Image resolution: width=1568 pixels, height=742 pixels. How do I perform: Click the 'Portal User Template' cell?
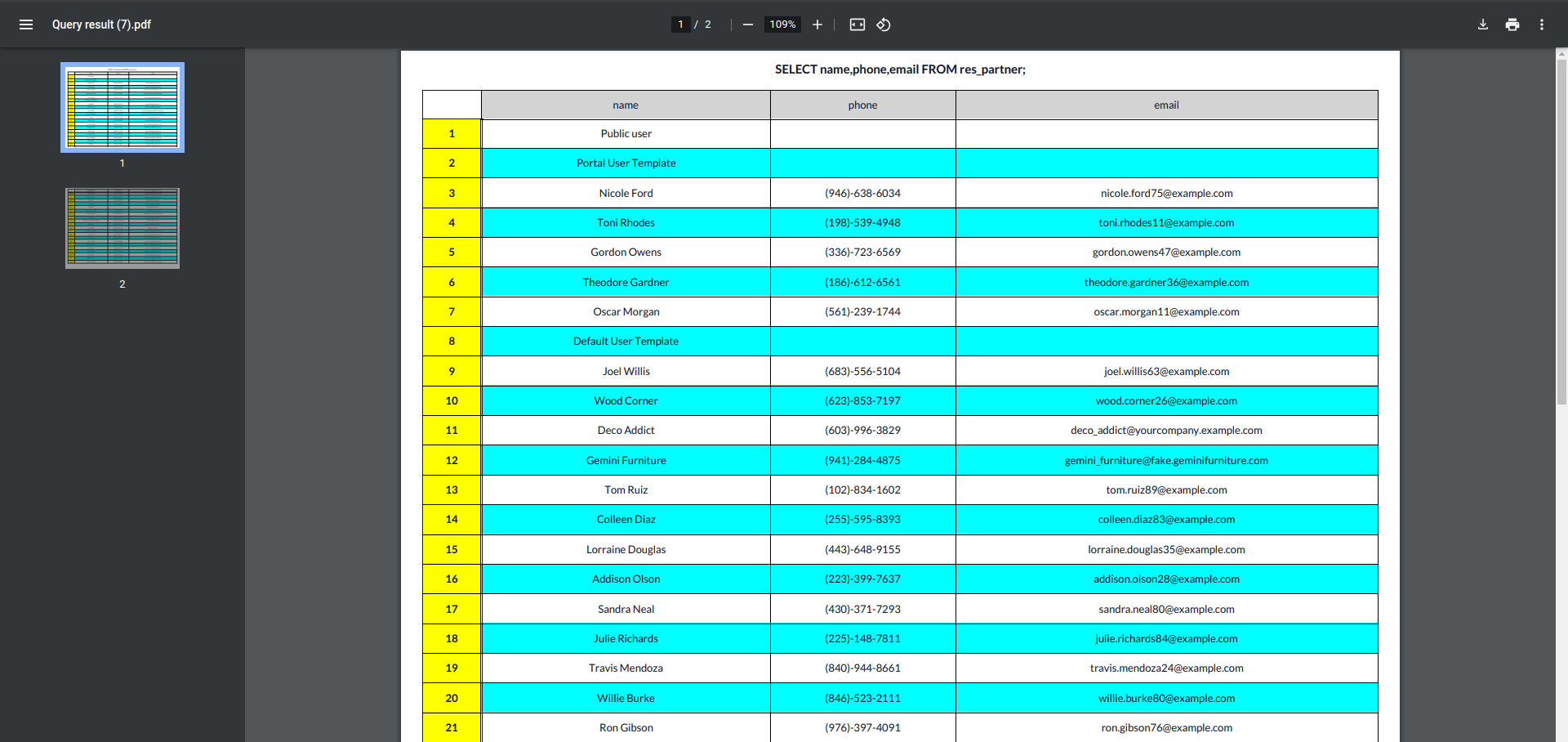pyautogui.click(x=626, y=163)
